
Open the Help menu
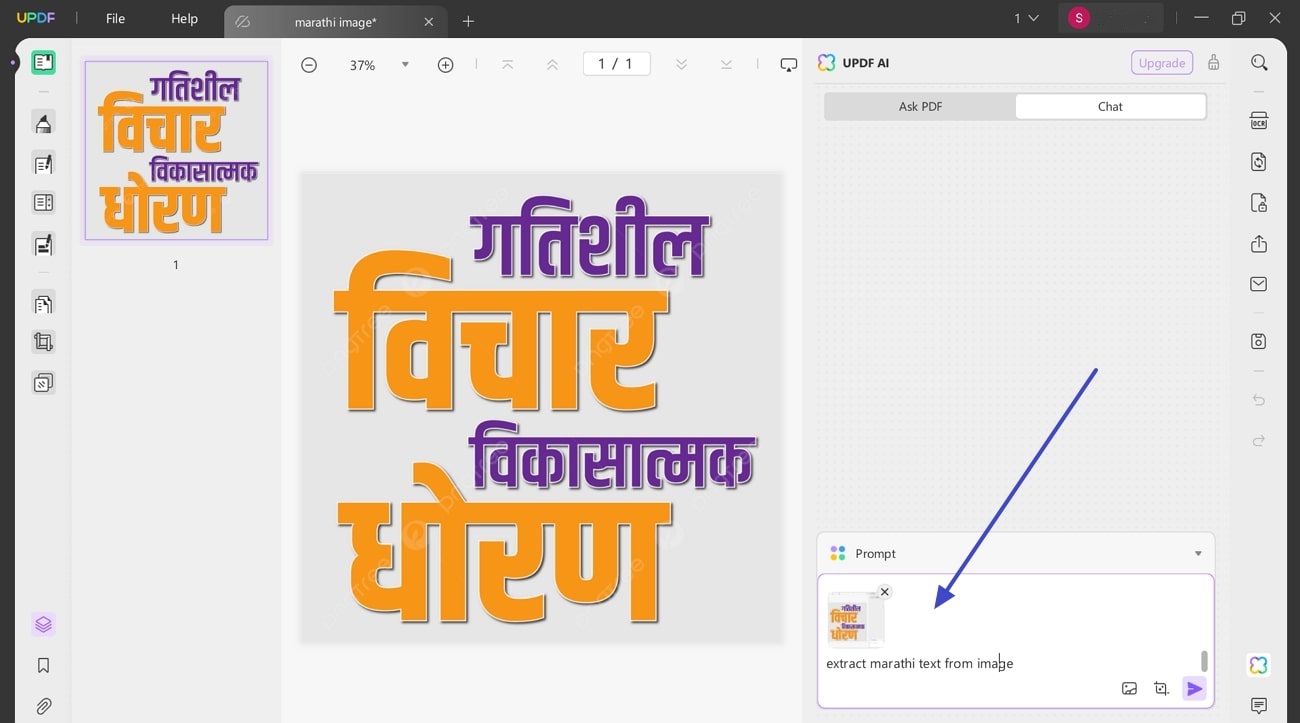pyautogui.click(x=184, y=18)
